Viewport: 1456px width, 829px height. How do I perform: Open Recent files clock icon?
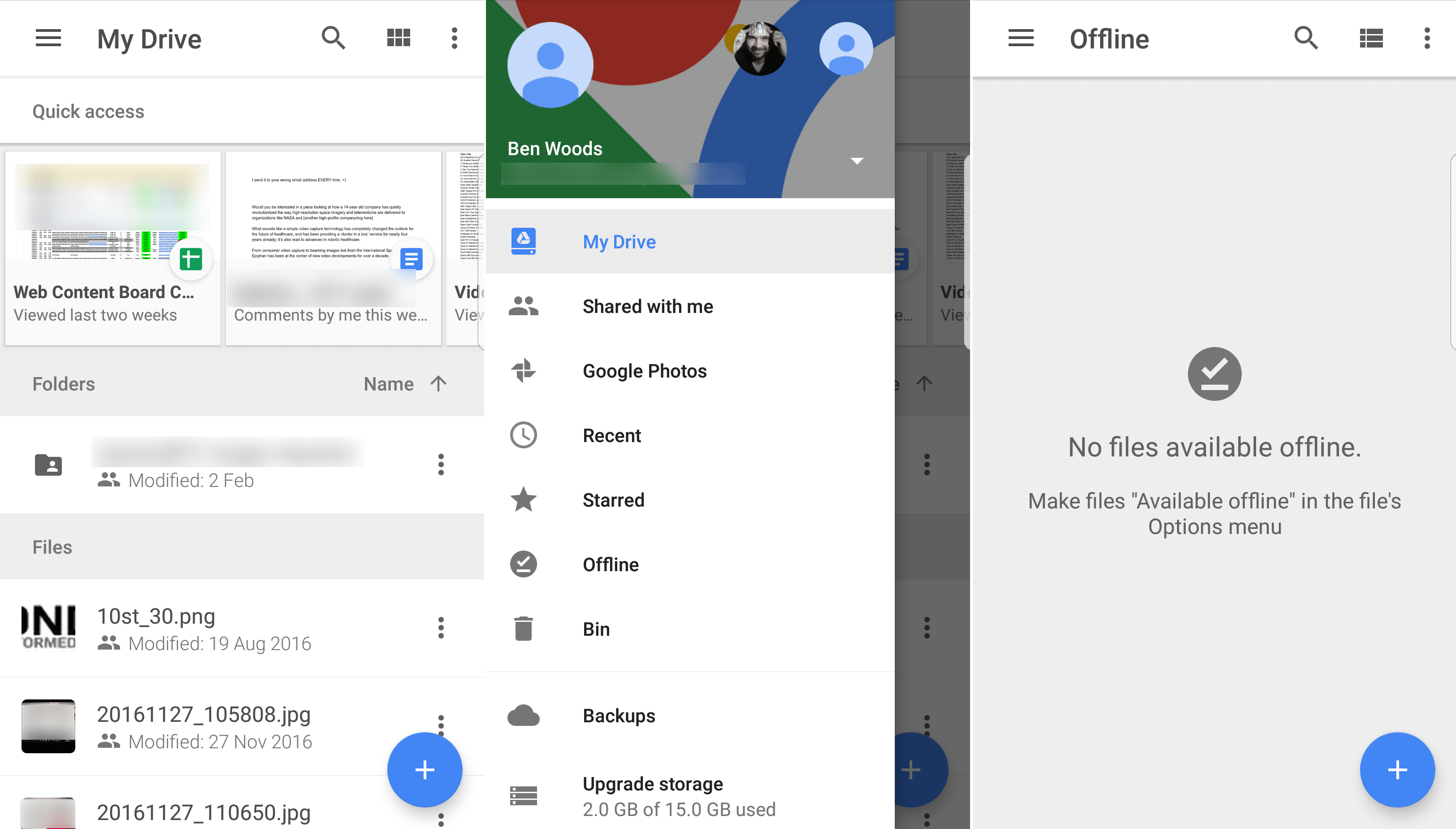523,435
